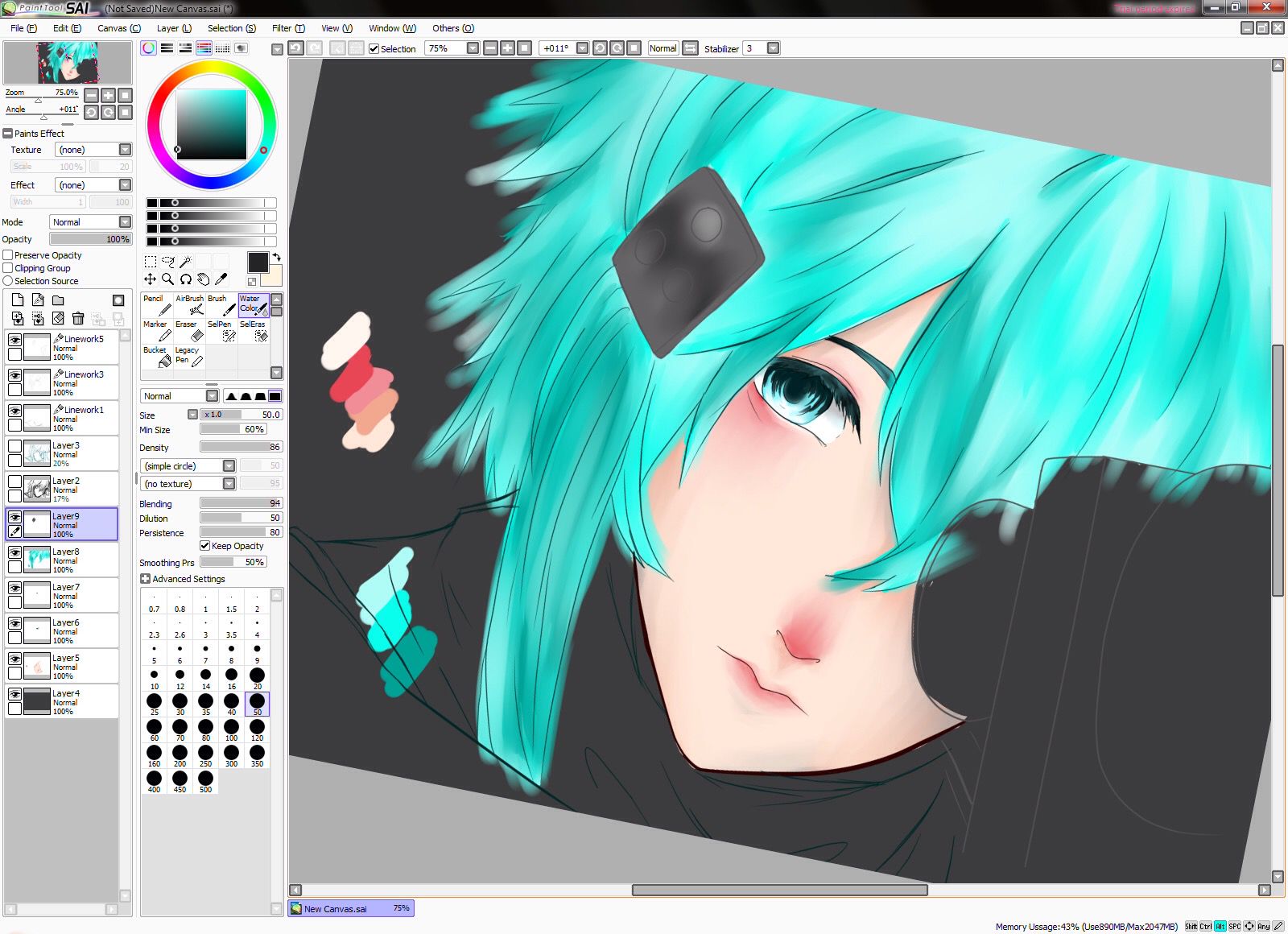Open the 75% zoom dropdown in toolbar

pyautogui.click(x=473, y=48)
